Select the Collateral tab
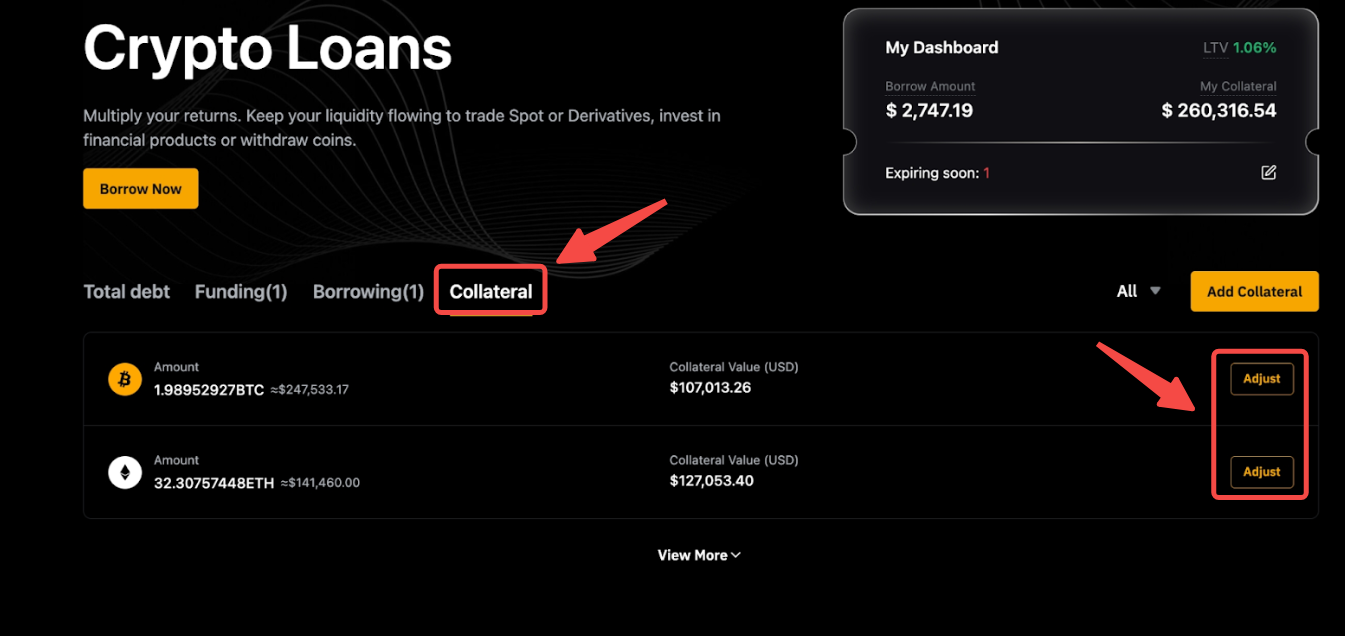The height and width of the screenshot is (636, 1345). point(491,292)
